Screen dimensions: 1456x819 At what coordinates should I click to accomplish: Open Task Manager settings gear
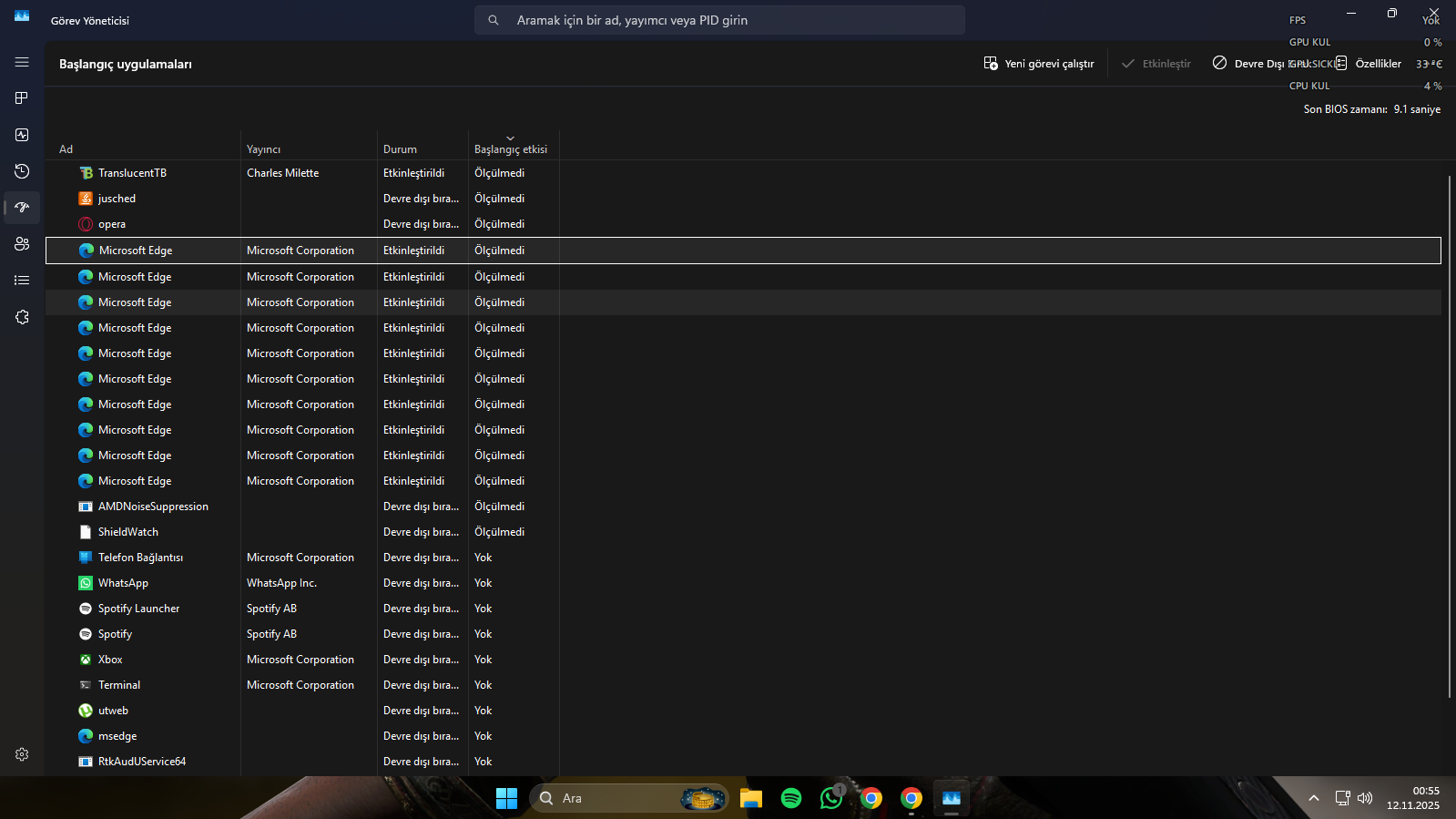tap(22, 754)
